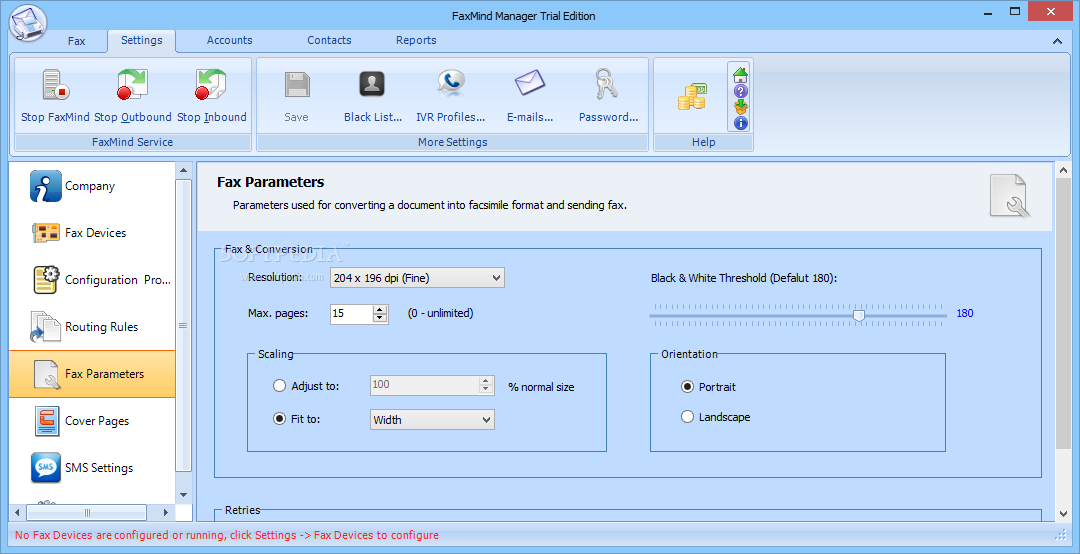This screenshot has height=554, width=1080.
Task: Click the Fax Parameters heading text
Action: tap(271, 182)
